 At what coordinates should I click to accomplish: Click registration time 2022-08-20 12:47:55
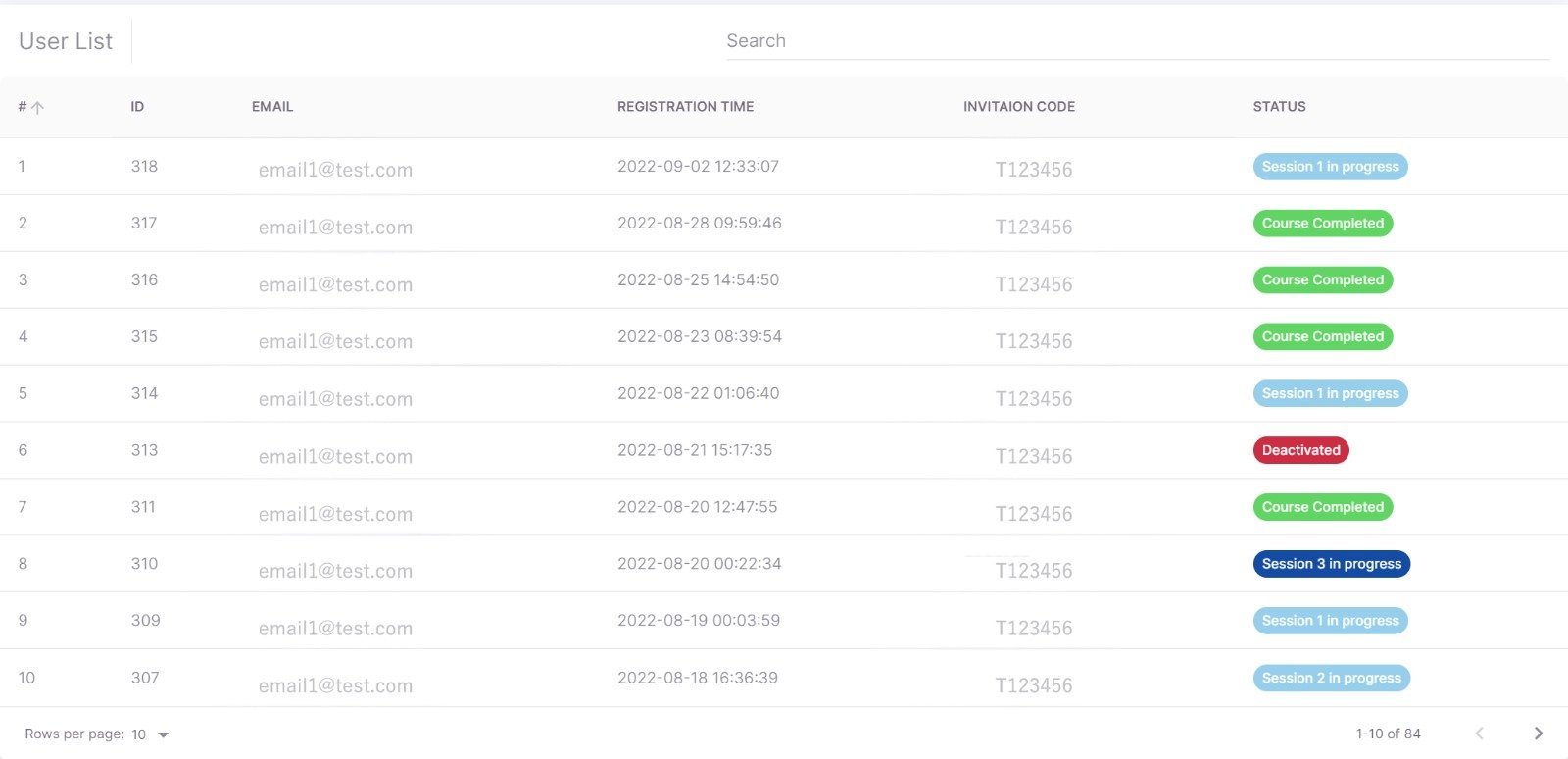(697, 507)
